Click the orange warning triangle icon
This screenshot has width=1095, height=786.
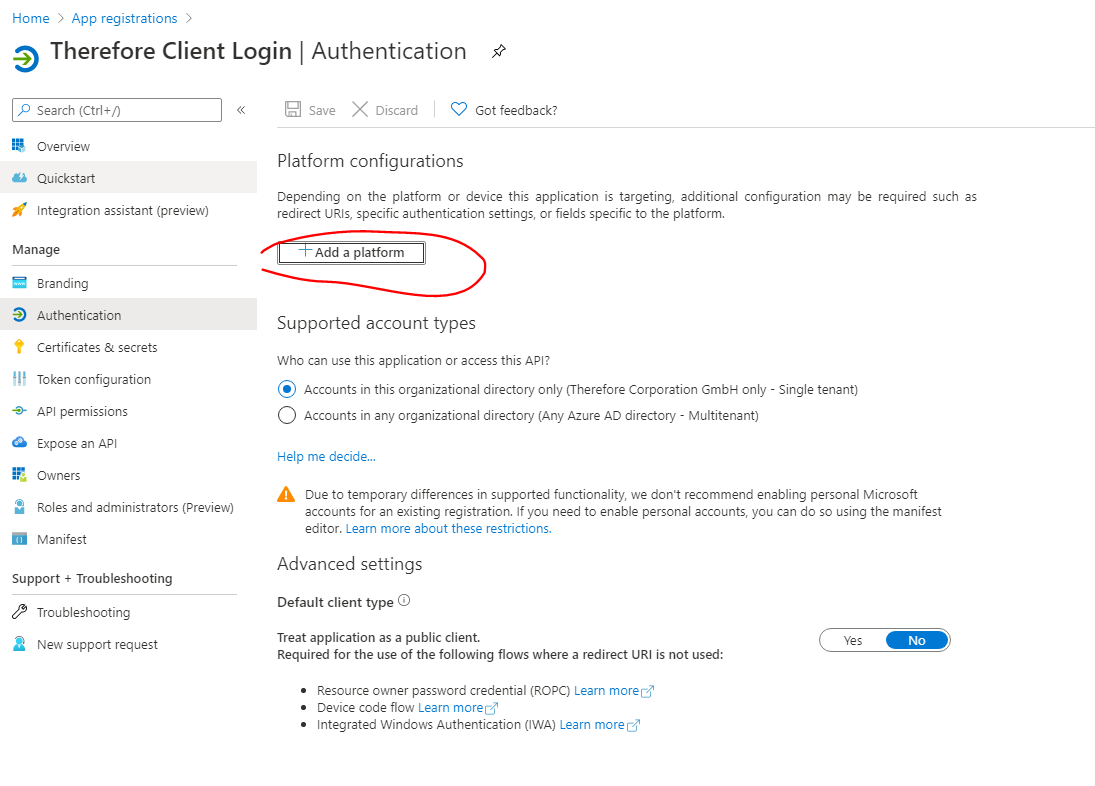[x=286, y=494]
